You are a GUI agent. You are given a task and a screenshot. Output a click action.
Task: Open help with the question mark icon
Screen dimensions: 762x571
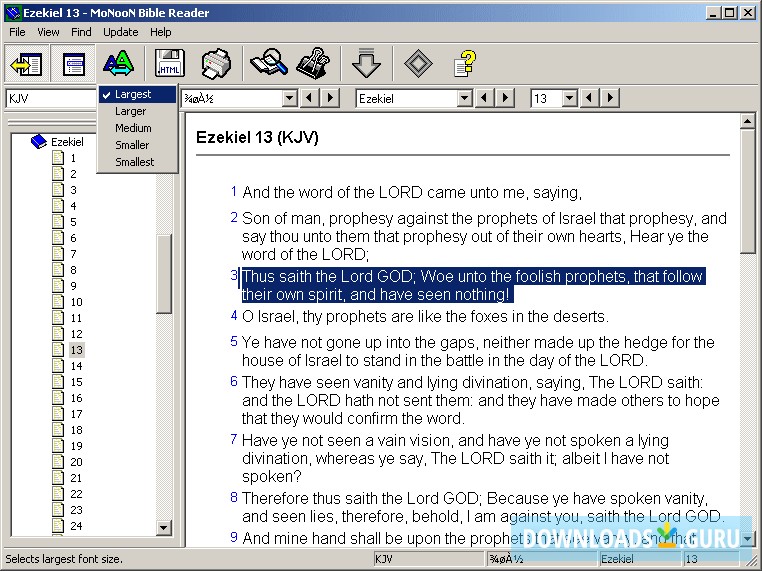tap(465, 64)
